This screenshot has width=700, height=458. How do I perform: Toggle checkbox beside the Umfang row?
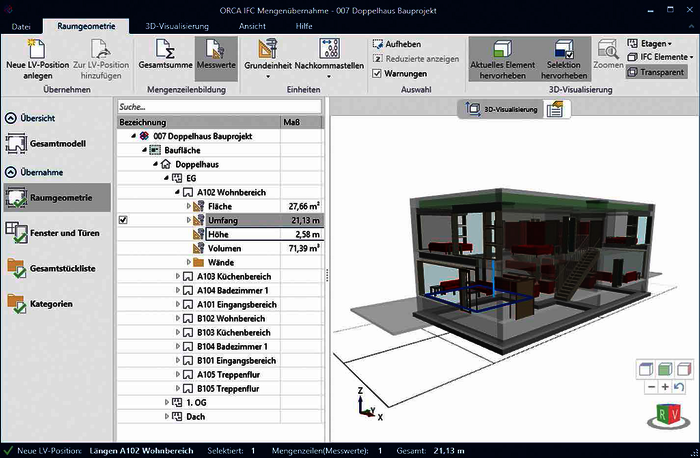pos(123,220)
